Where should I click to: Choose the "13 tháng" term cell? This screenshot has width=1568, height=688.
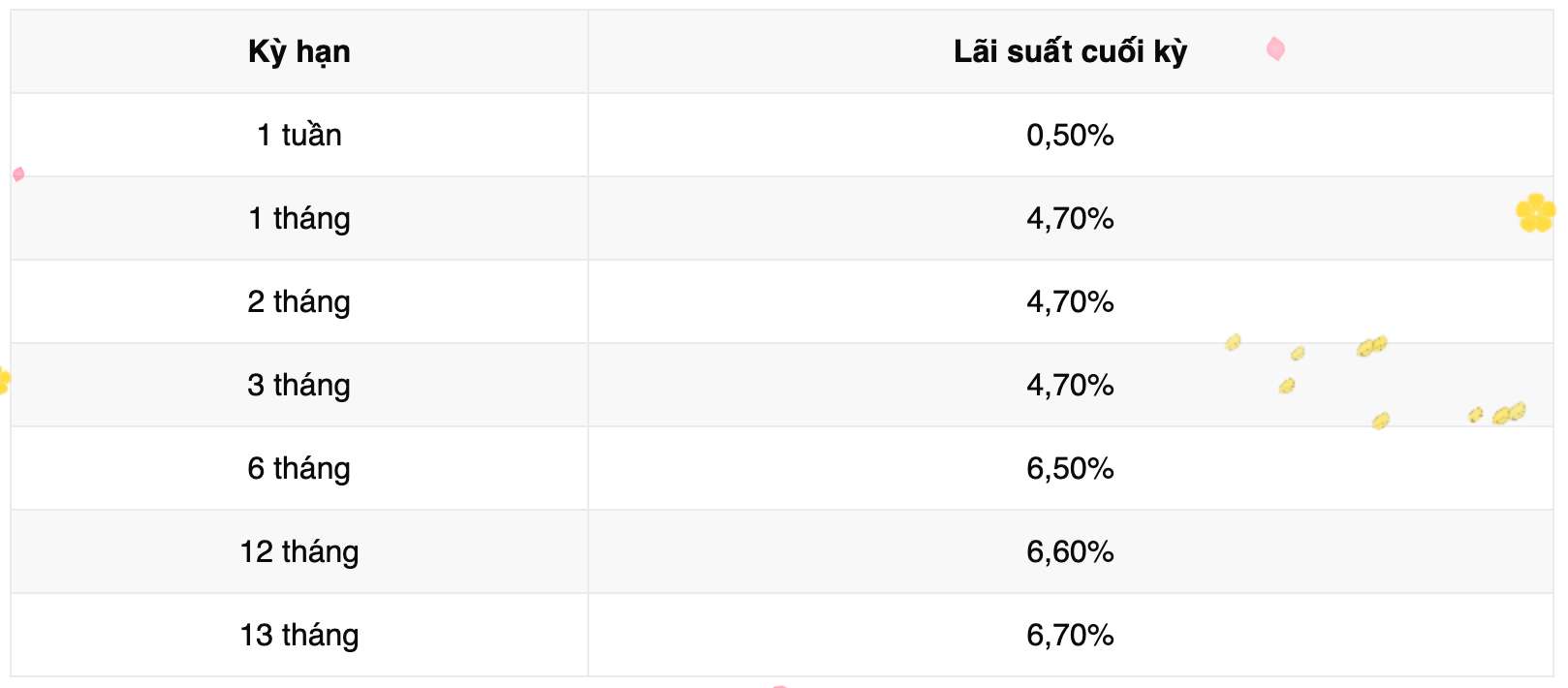(x=298, y=635)
